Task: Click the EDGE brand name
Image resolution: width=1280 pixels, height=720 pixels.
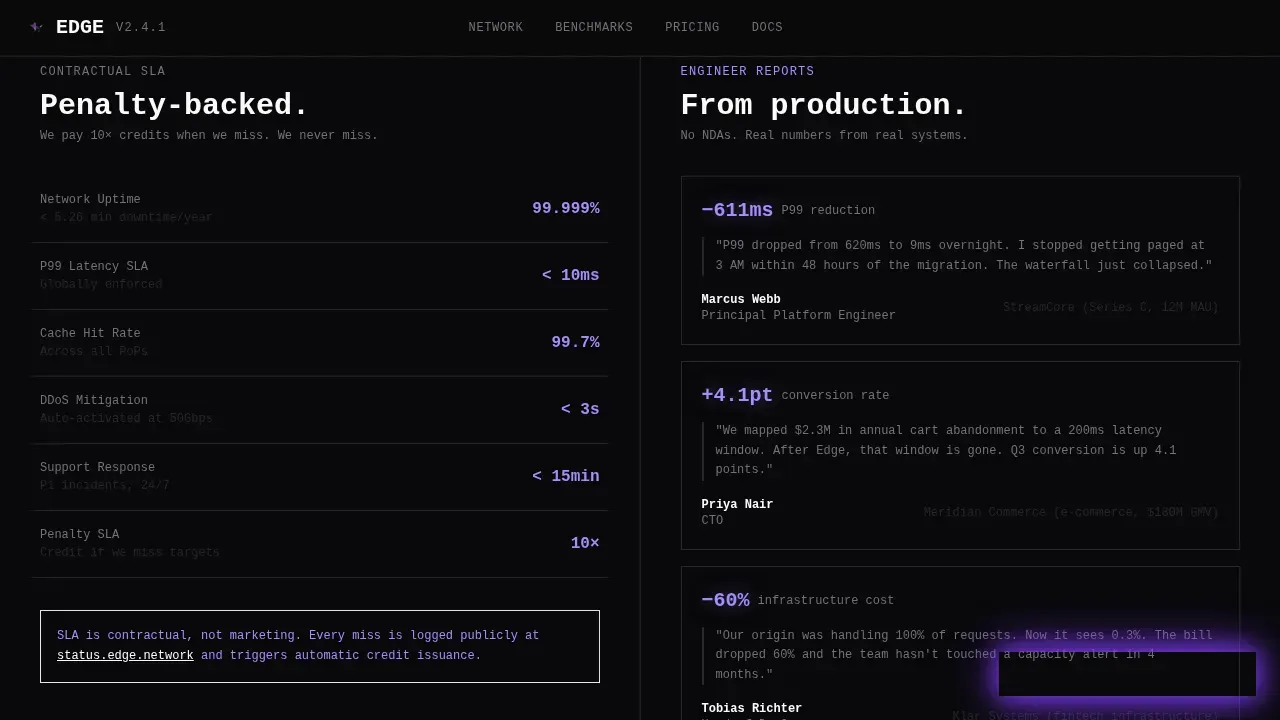Action: point(80,27)
